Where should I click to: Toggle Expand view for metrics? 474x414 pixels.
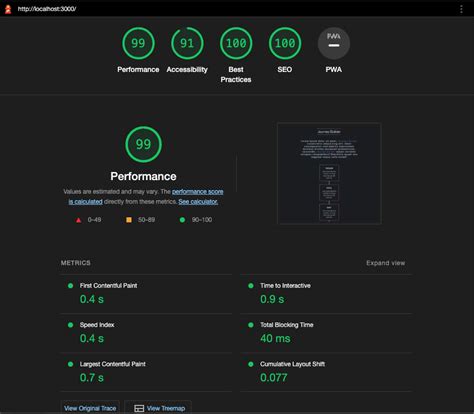tap(386, 263)
